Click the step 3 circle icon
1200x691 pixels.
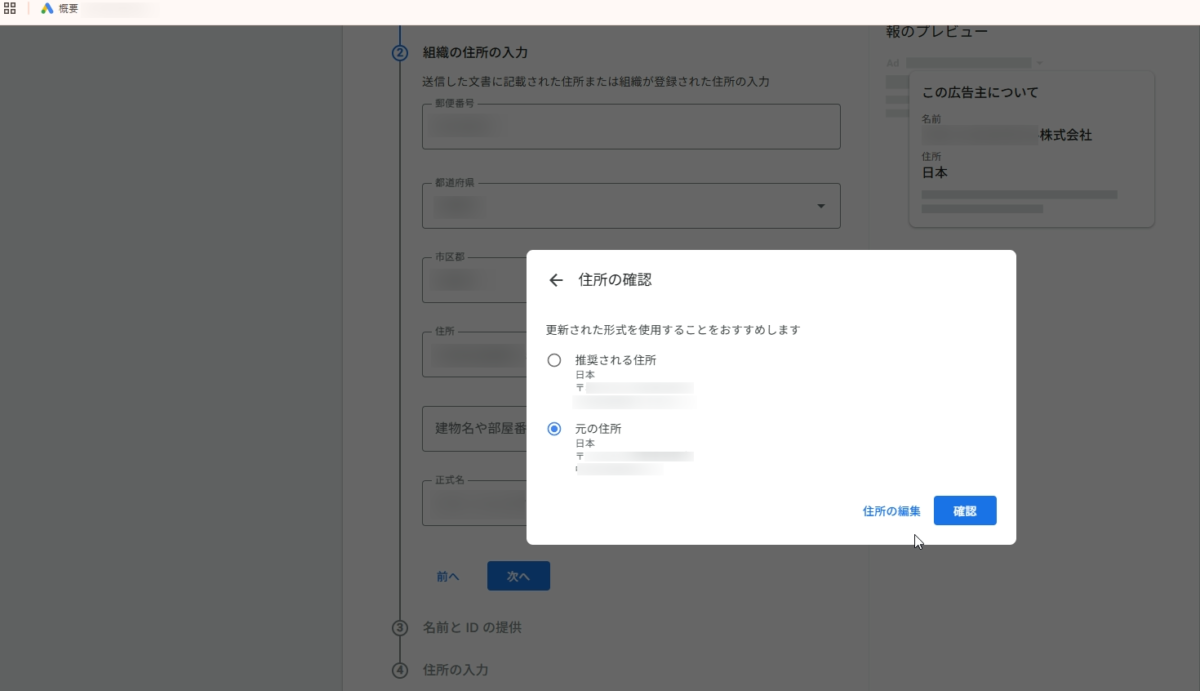click(x=400, y=628)
